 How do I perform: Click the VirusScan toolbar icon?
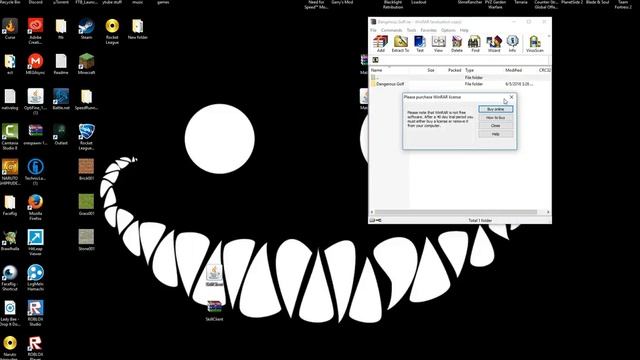click(535, 44)
